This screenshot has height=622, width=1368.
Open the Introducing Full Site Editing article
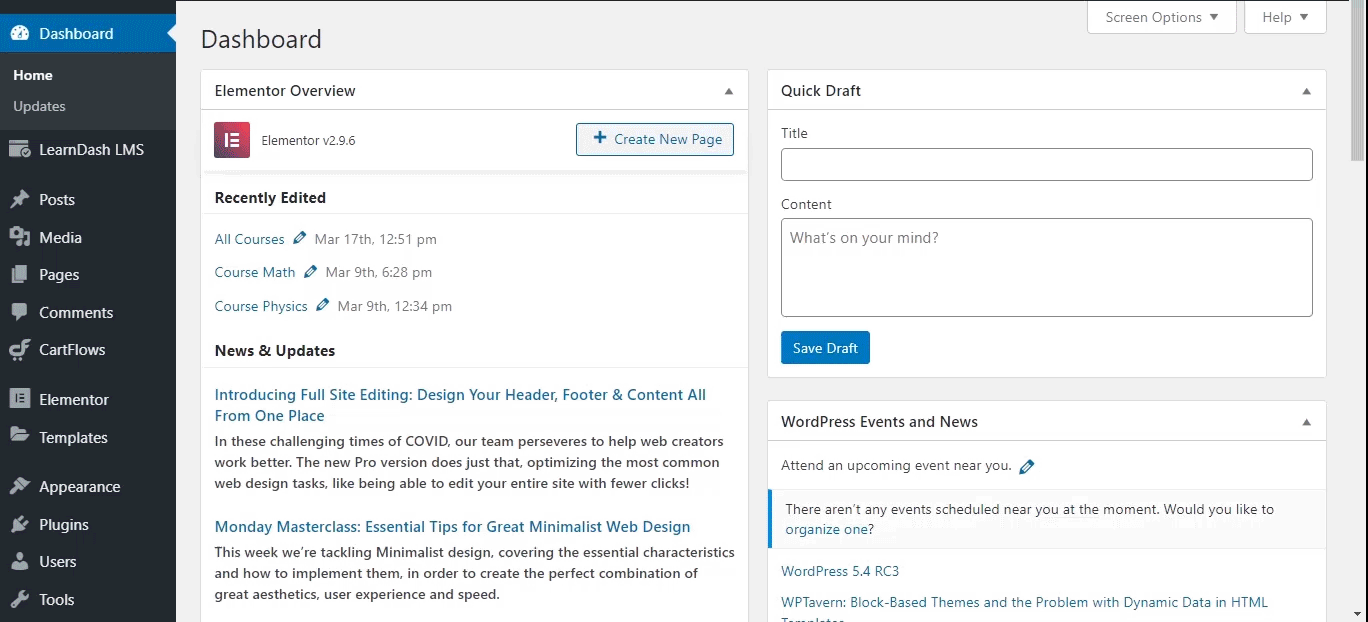point(460,405)
